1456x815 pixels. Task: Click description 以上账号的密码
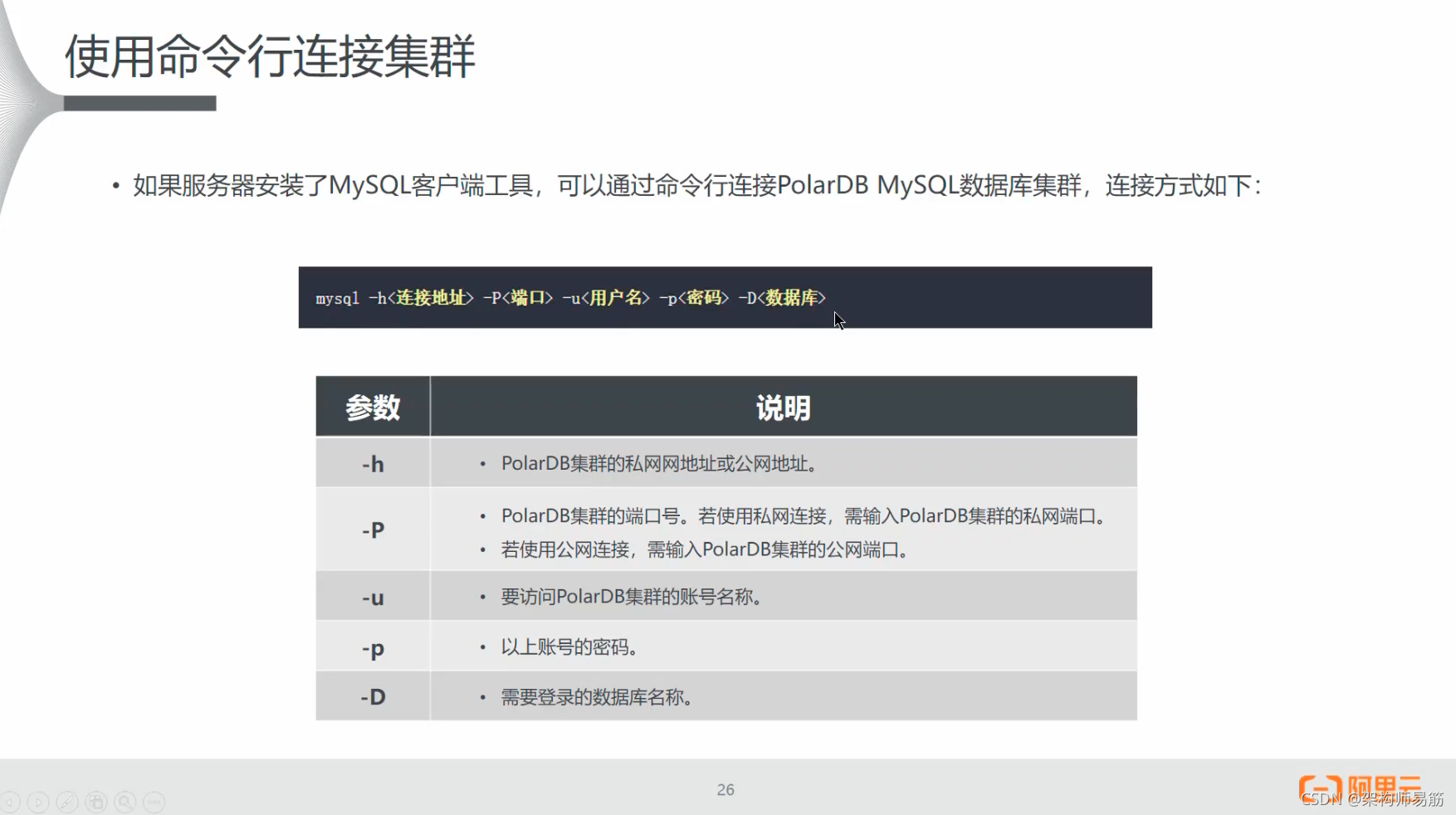click(x=569, y=647)
